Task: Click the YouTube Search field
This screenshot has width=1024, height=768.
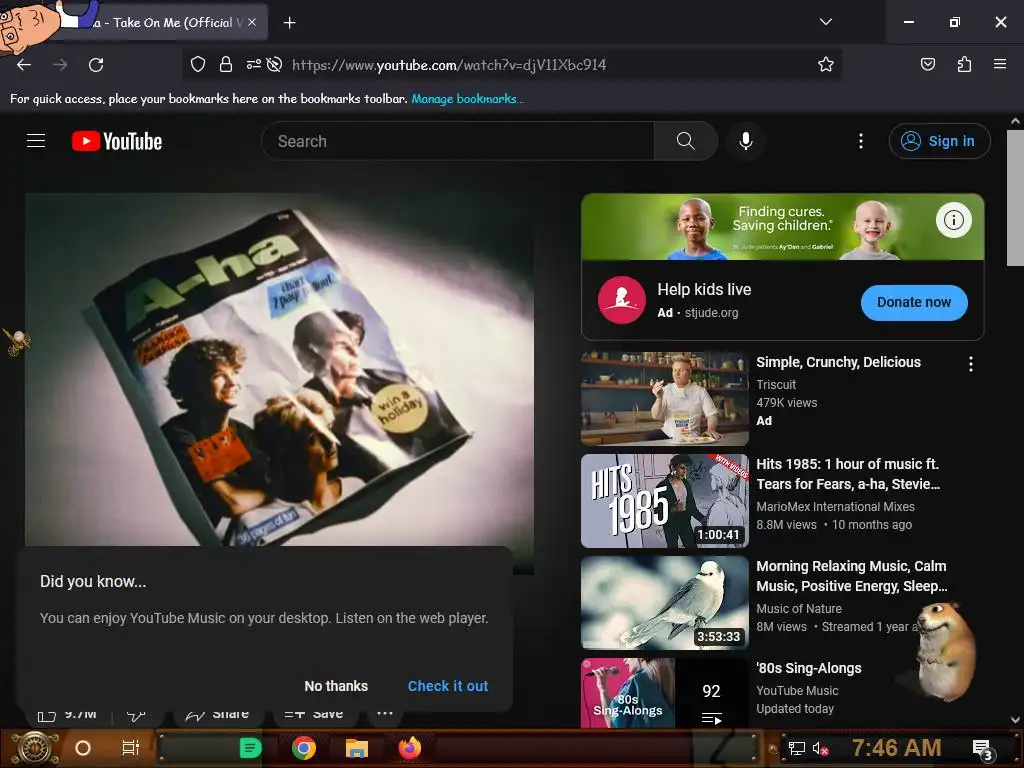Action: point(458,141)
